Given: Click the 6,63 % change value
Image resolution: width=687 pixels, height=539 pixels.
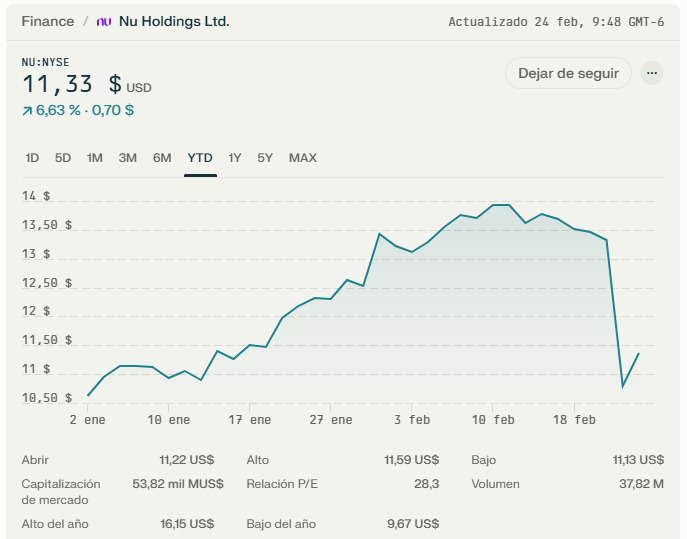Looking at the screenshot, I should [58, 110].
